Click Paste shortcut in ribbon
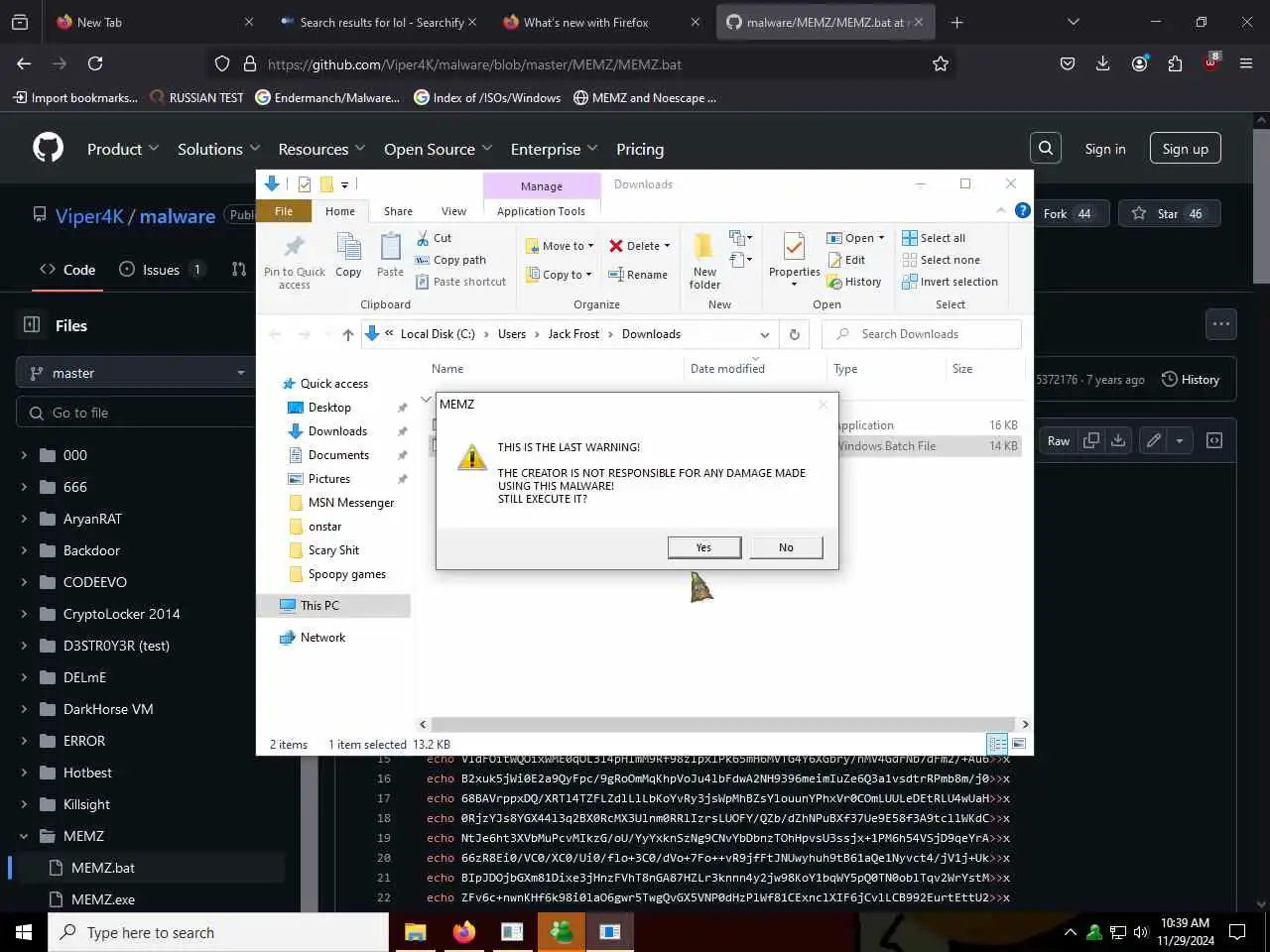 click(x=460, y=282)
